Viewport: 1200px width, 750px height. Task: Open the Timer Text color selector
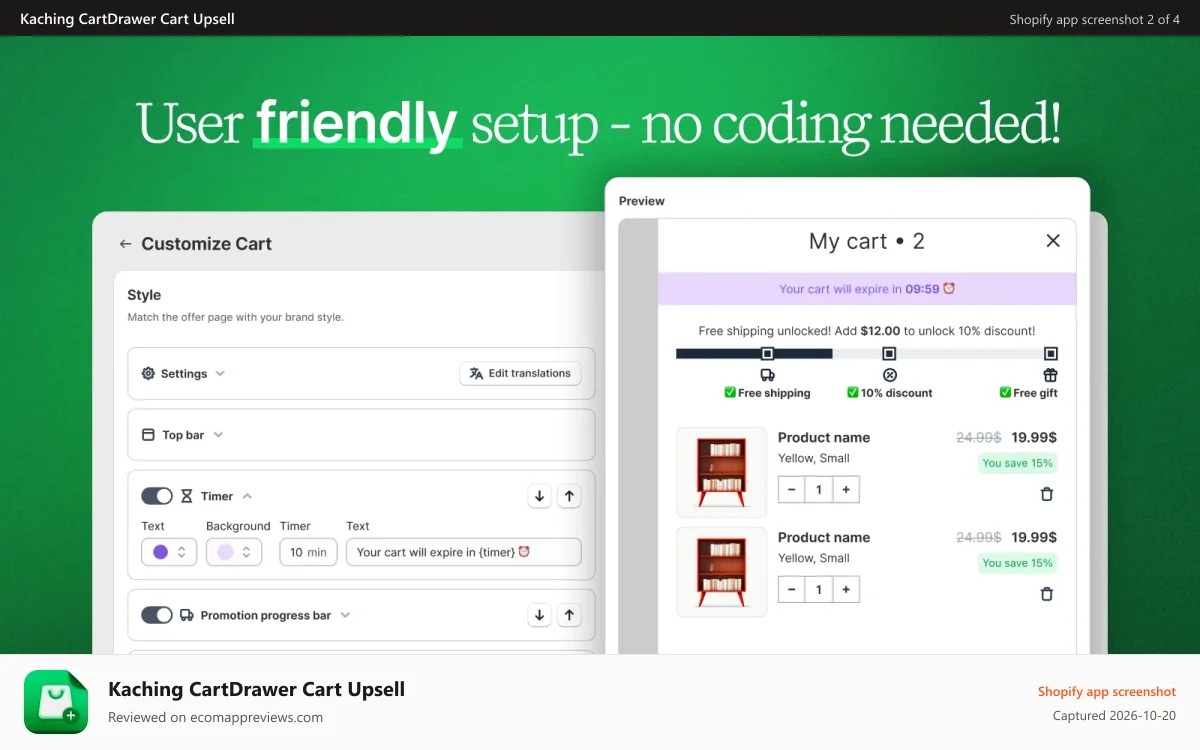point(169,552)
